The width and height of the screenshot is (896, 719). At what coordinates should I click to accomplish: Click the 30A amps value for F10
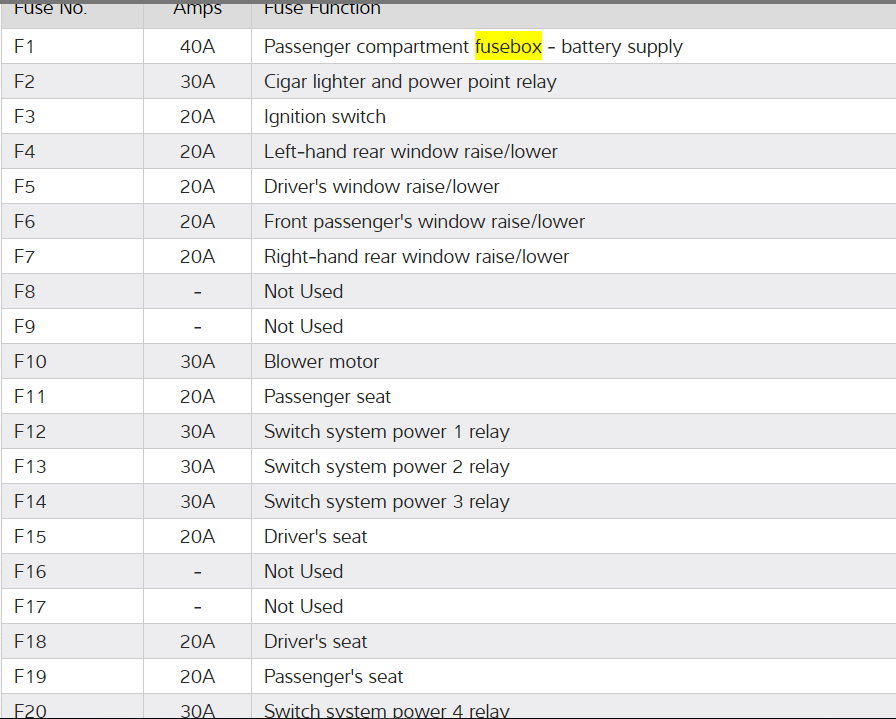197,362
